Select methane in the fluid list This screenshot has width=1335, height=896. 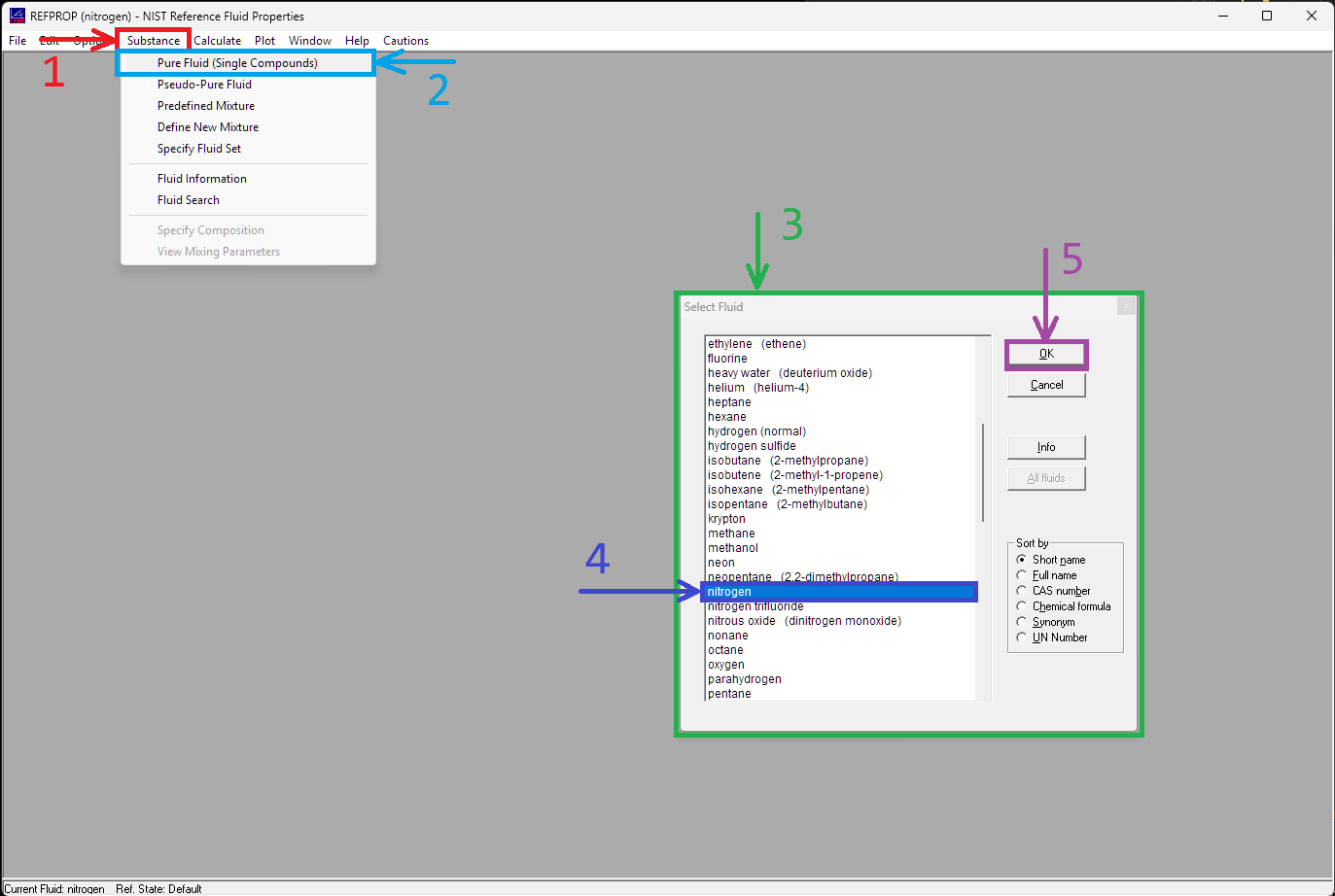840,534
